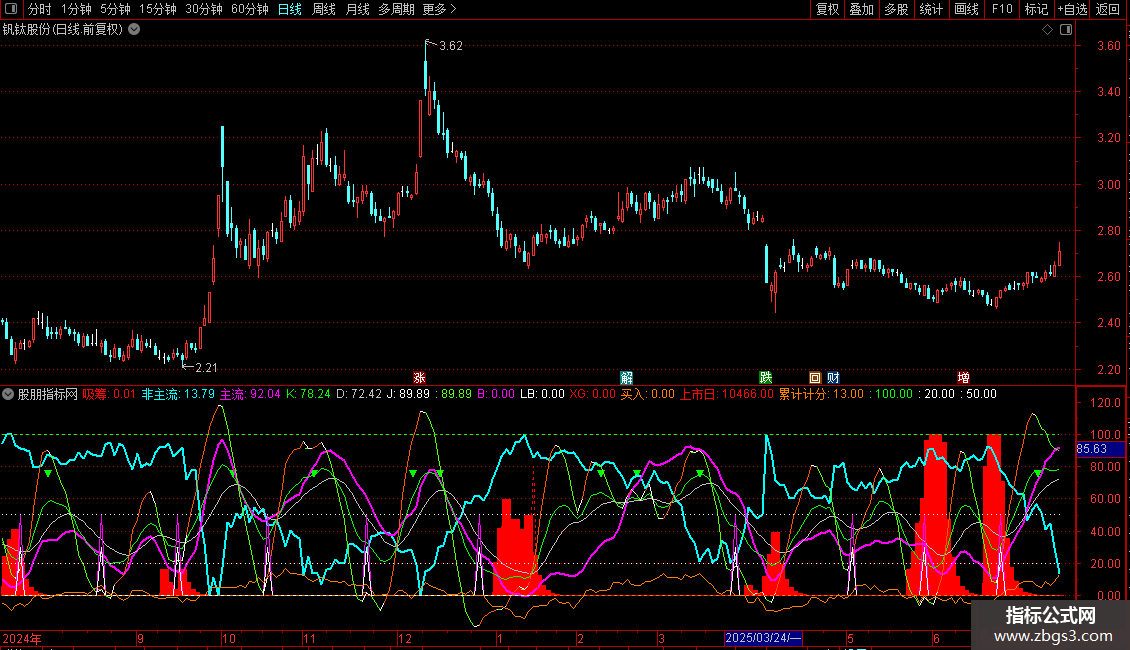Click the K: 78.24 indicator value
This screenshot has width=1130, height=650.
click(308, 394)
